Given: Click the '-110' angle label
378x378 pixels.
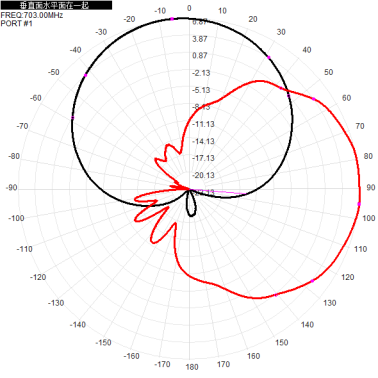Looking at the screenshot, I should click(x=25, y=249).
